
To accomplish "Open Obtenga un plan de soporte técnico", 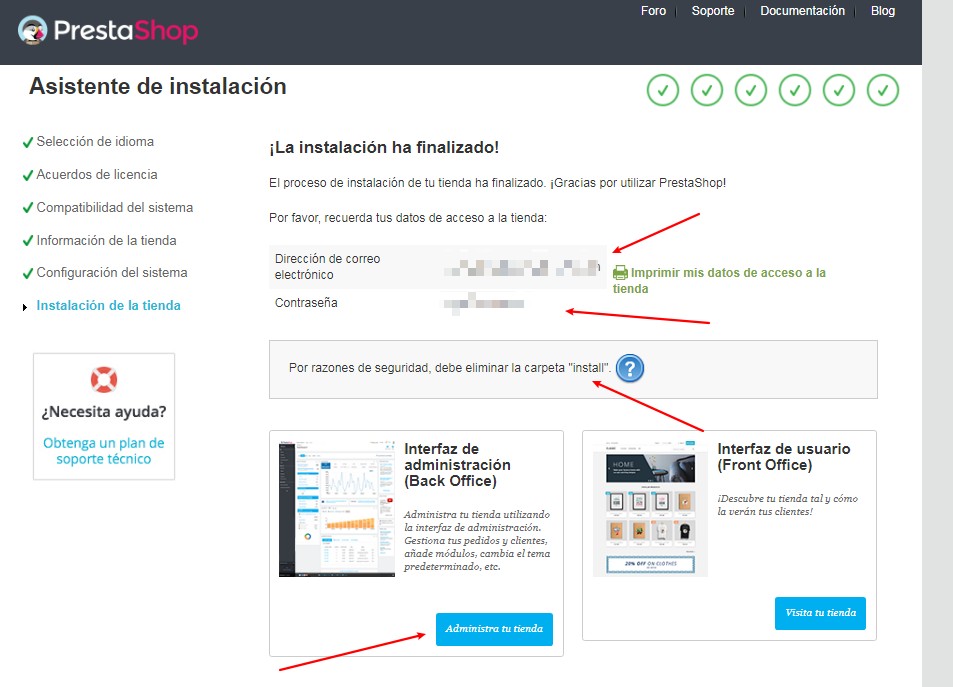I will point(104,450).
